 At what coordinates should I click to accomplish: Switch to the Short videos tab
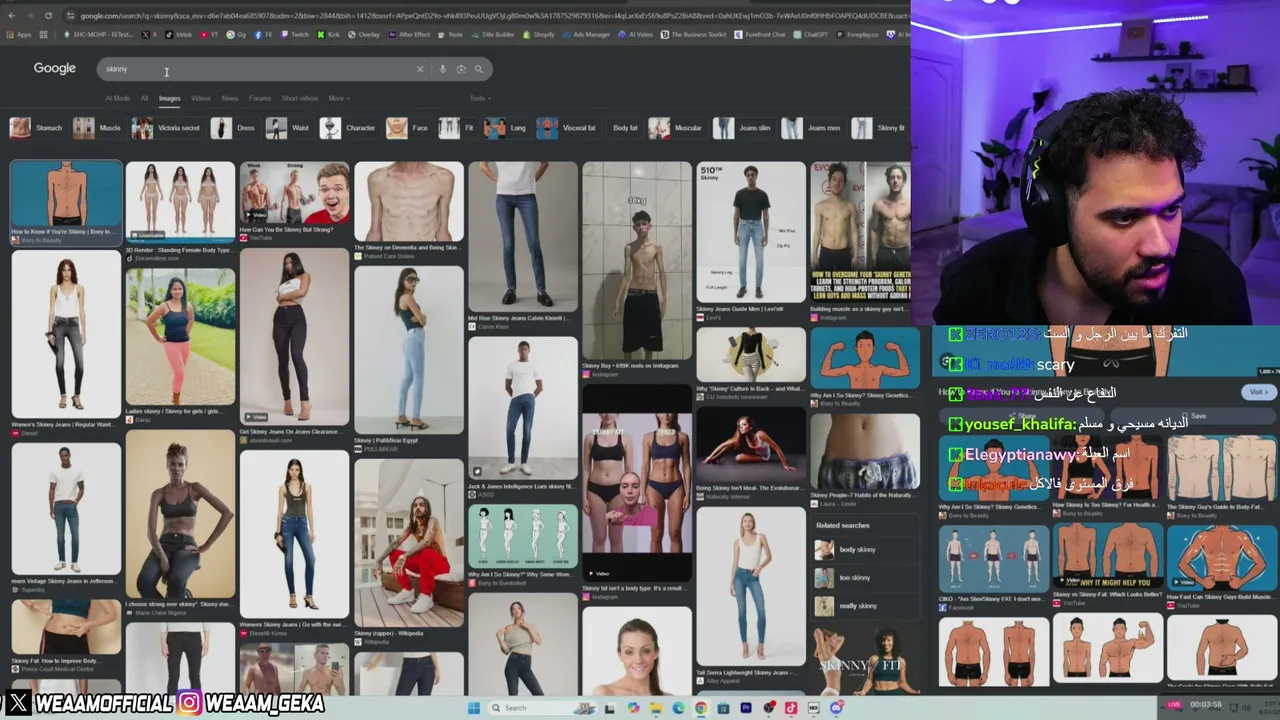point(300,98)
